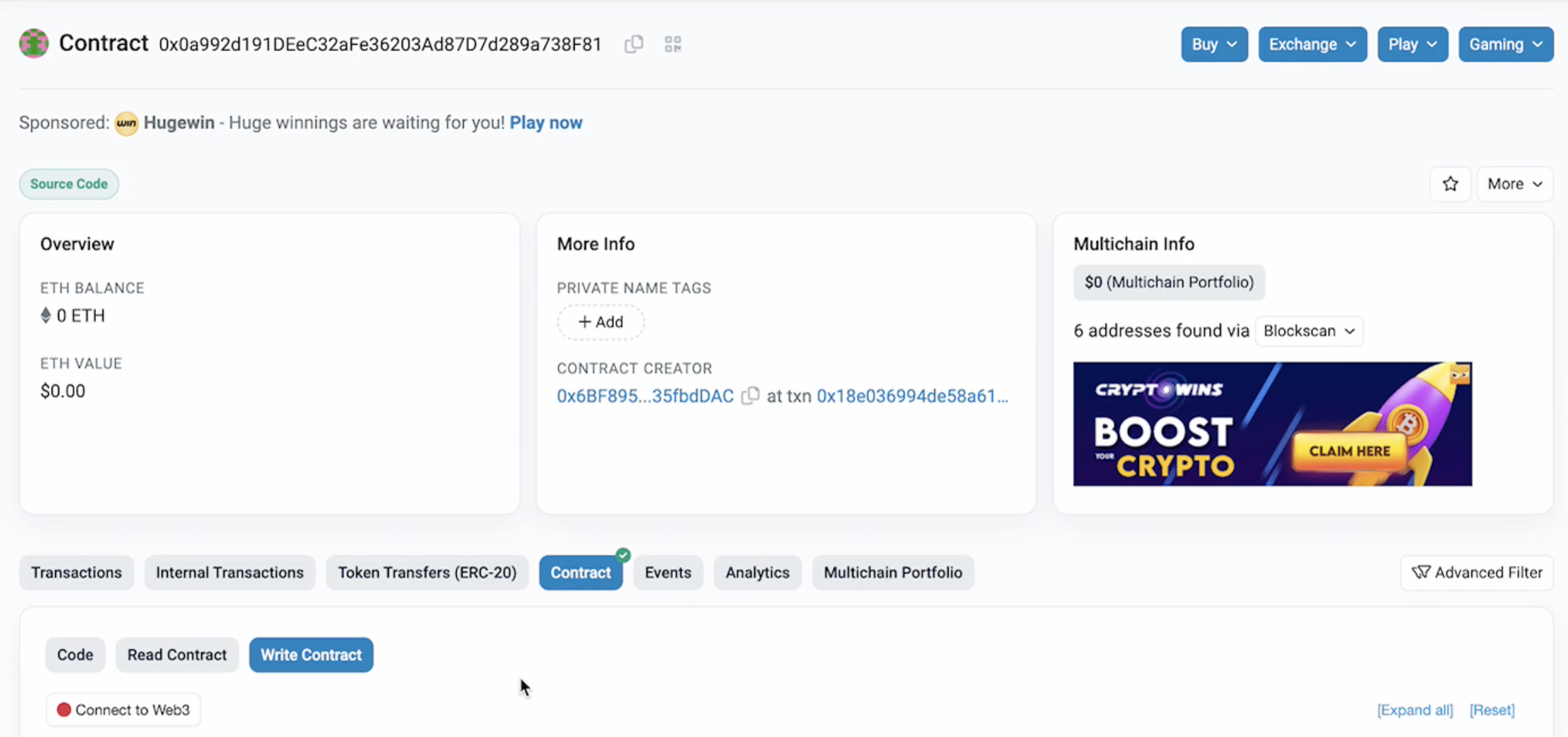
Task: Star this address to watchlist
Action: tap(1450, 184)
